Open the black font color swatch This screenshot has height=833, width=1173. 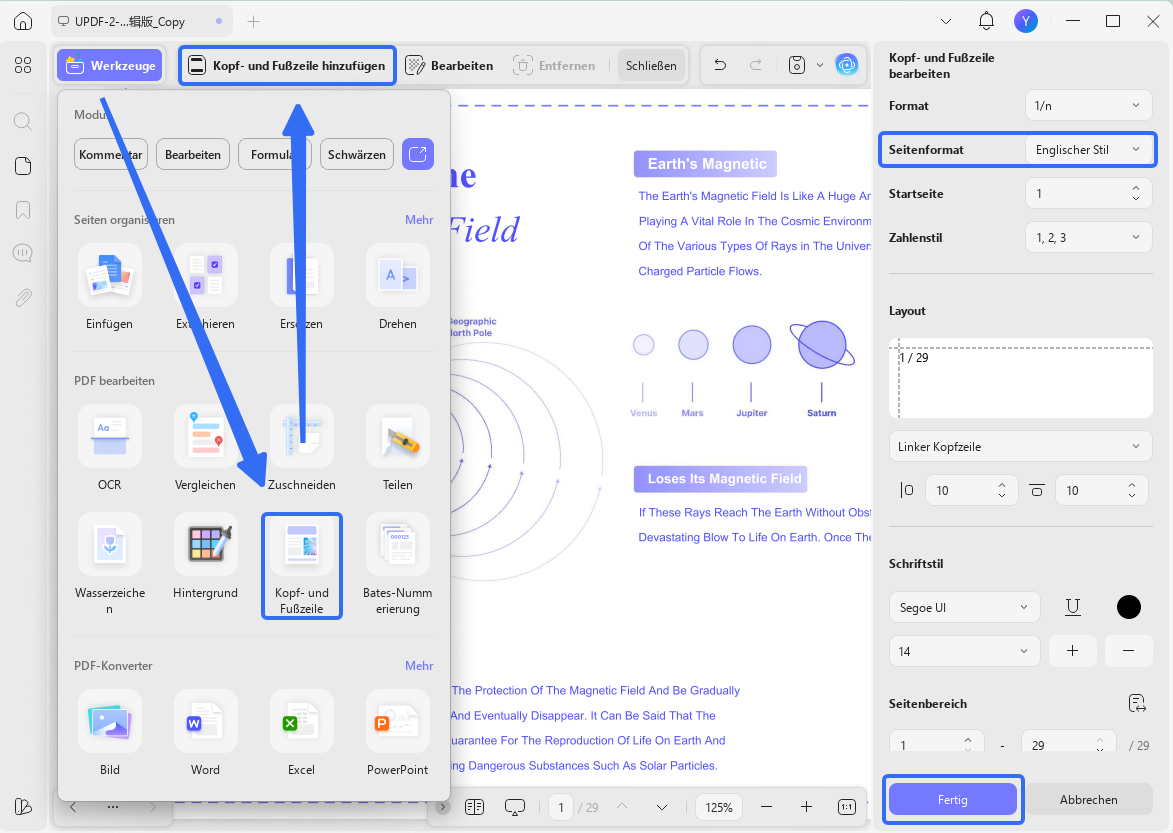point(1128,606)
